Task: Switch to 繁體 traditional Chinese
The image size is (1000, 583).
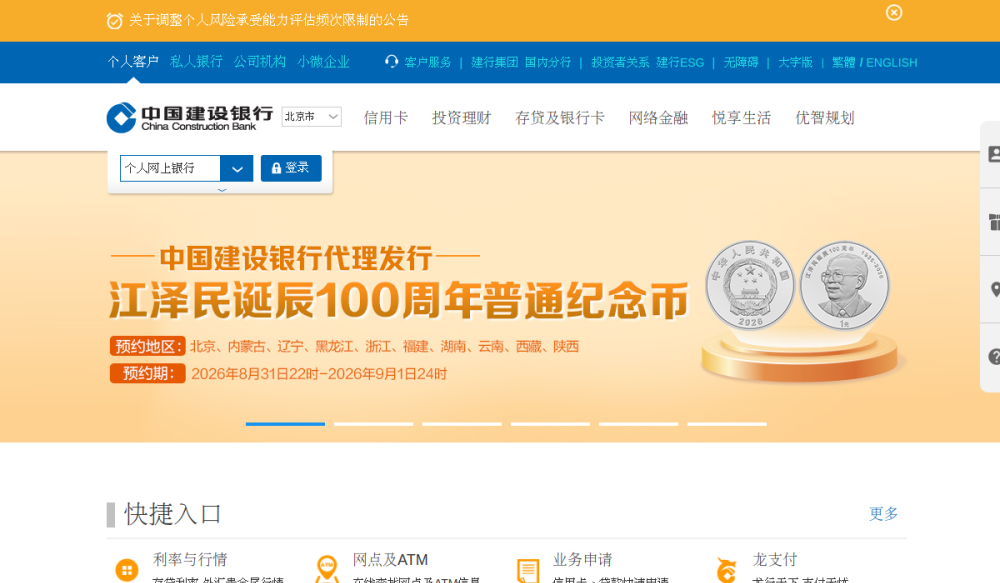Action: point(843,63)
